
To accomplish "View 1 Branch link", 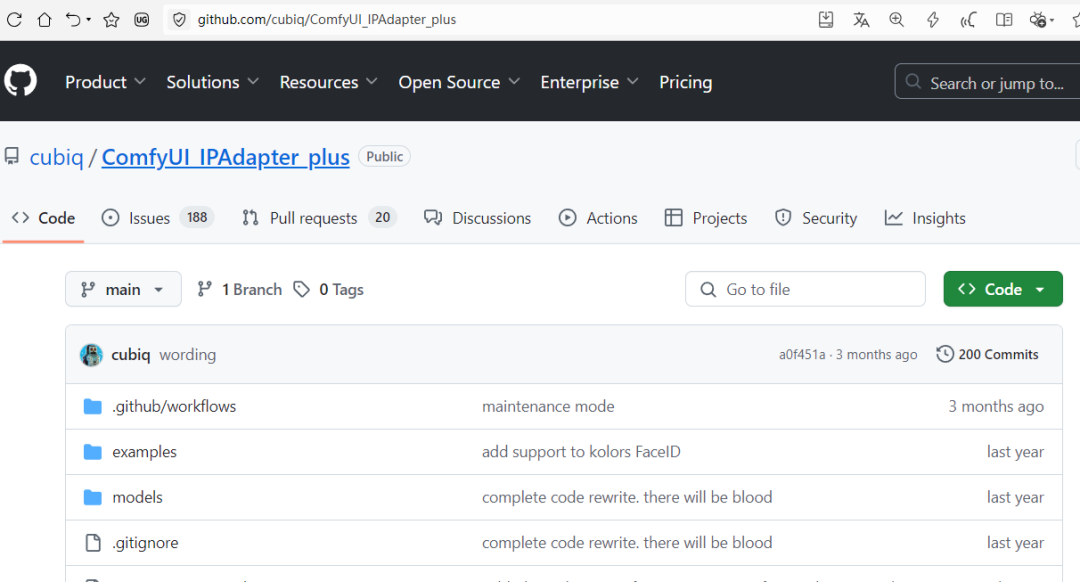I will point(240,289).
